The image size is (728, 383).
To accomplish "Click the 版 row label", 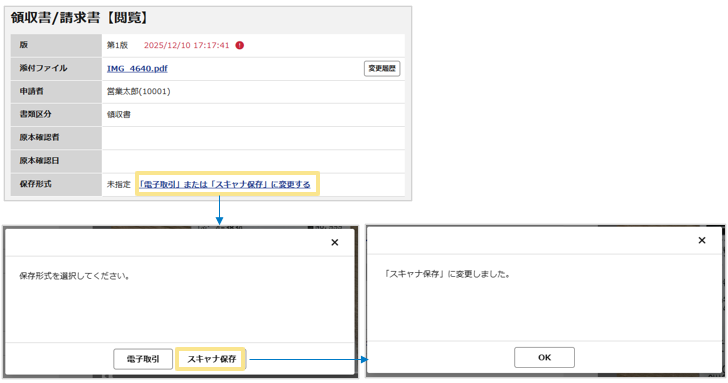I will click(x=24, y=45).
